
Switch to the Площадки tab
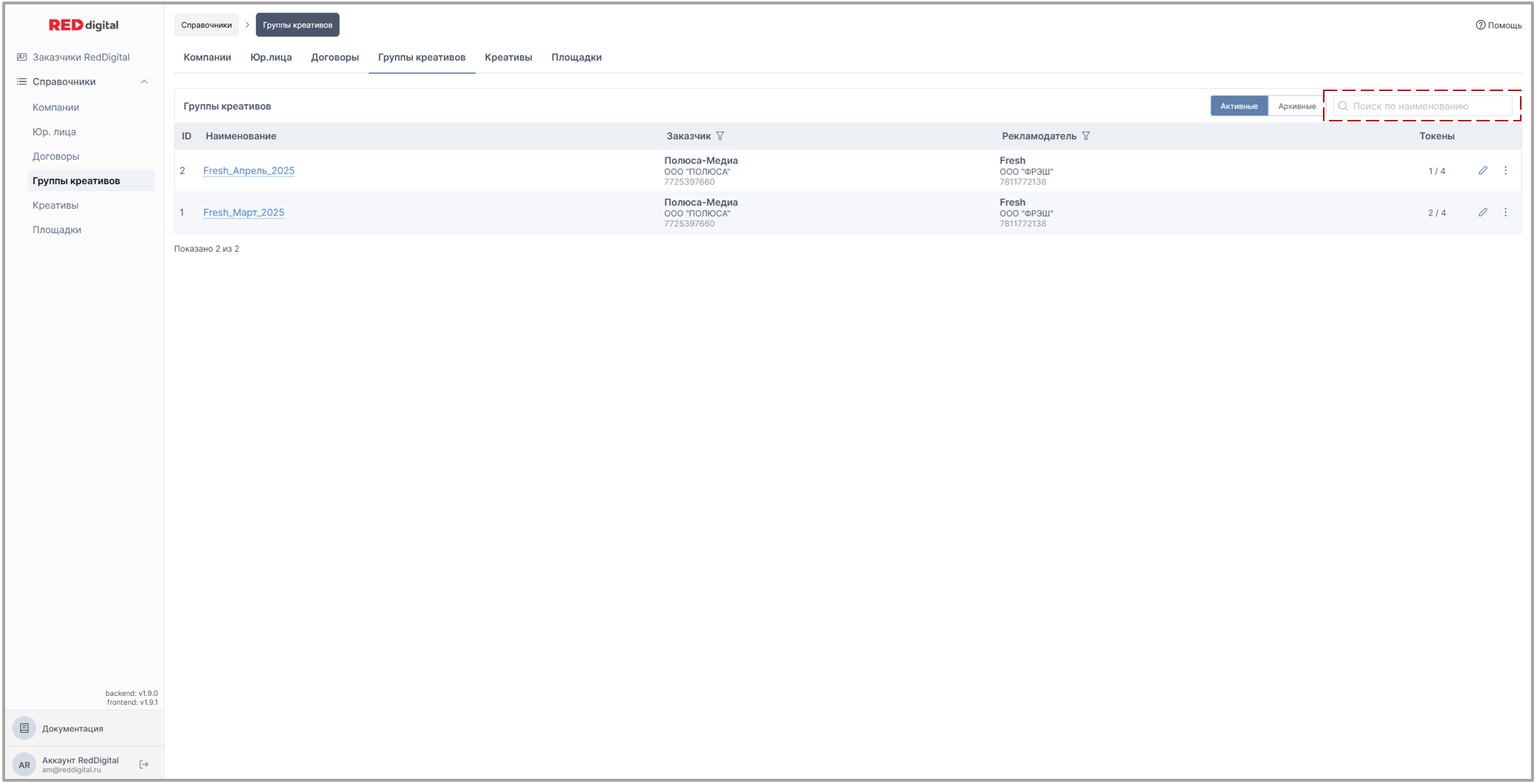[577, 57]
